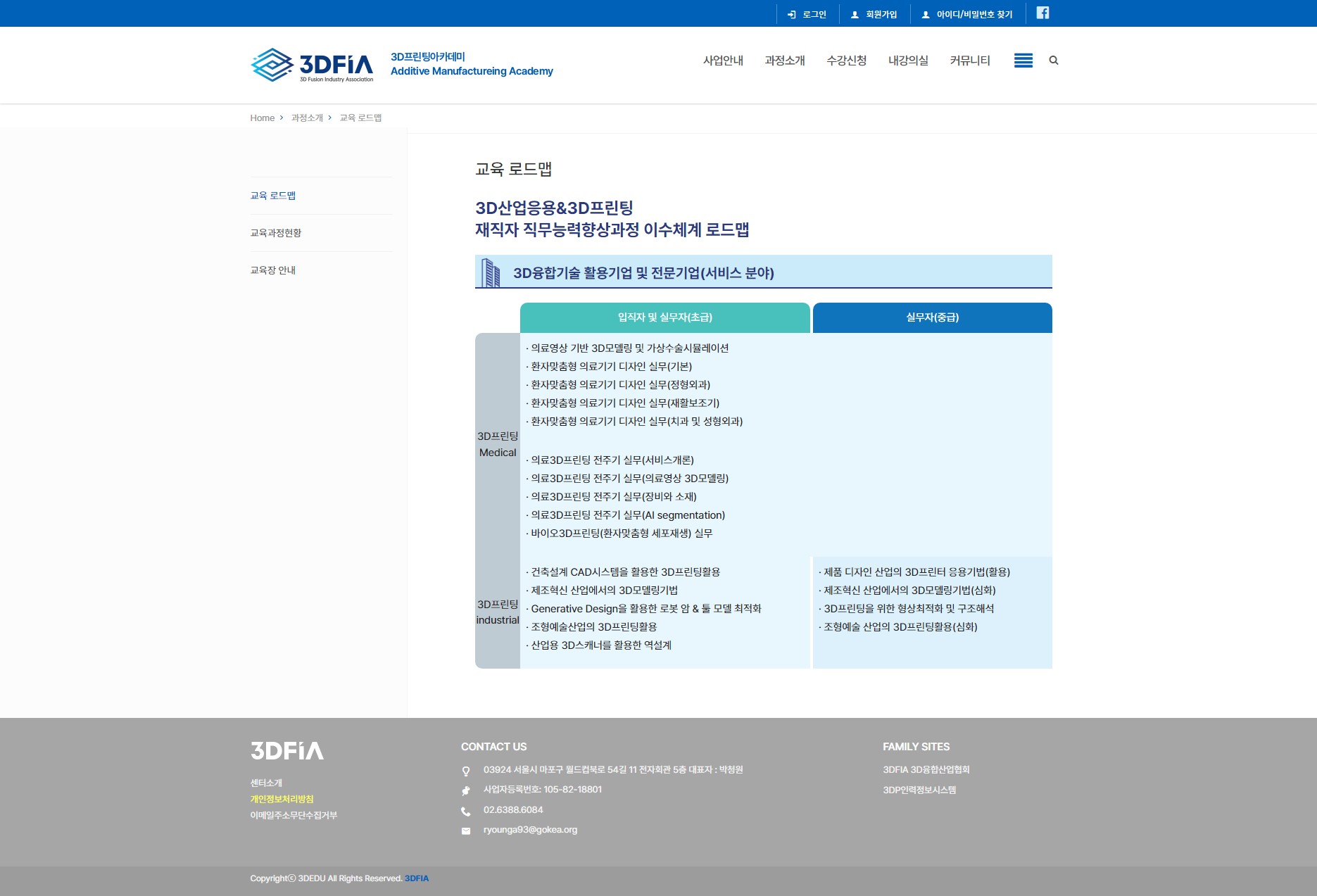The width and height of the screenshot is (1317, 896).
Task: Click the white 3DFIA footer logo
Action: [286, 751]
